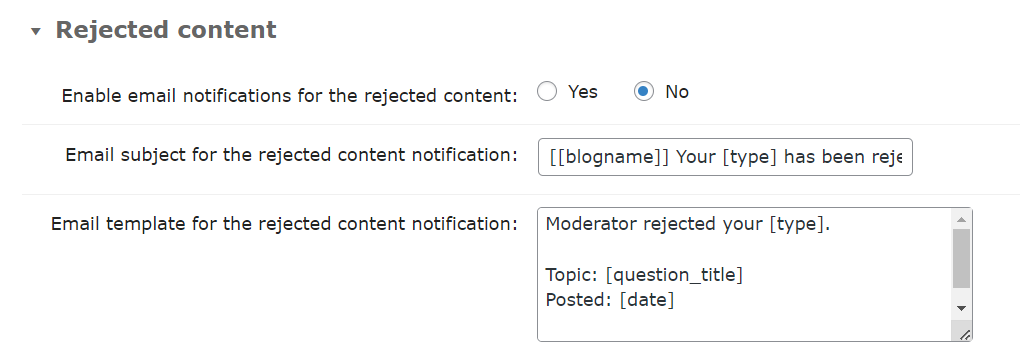Click the textarea resize handle corner
The width and height of the screenshot is (1020, 360).
(964, 334)
